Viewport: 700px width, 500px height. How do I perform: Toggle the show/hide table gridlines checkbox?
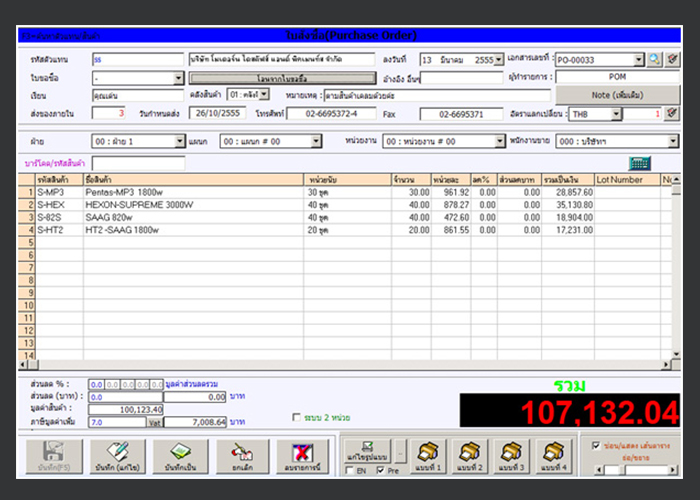pos(596,446)
